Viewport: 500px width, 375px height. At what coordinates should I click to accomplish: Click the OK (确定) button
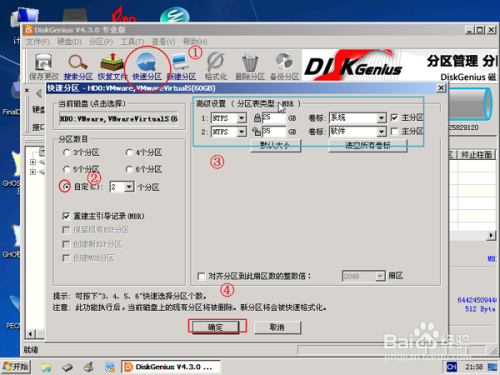pyautogui.click(x=215, y=327)
